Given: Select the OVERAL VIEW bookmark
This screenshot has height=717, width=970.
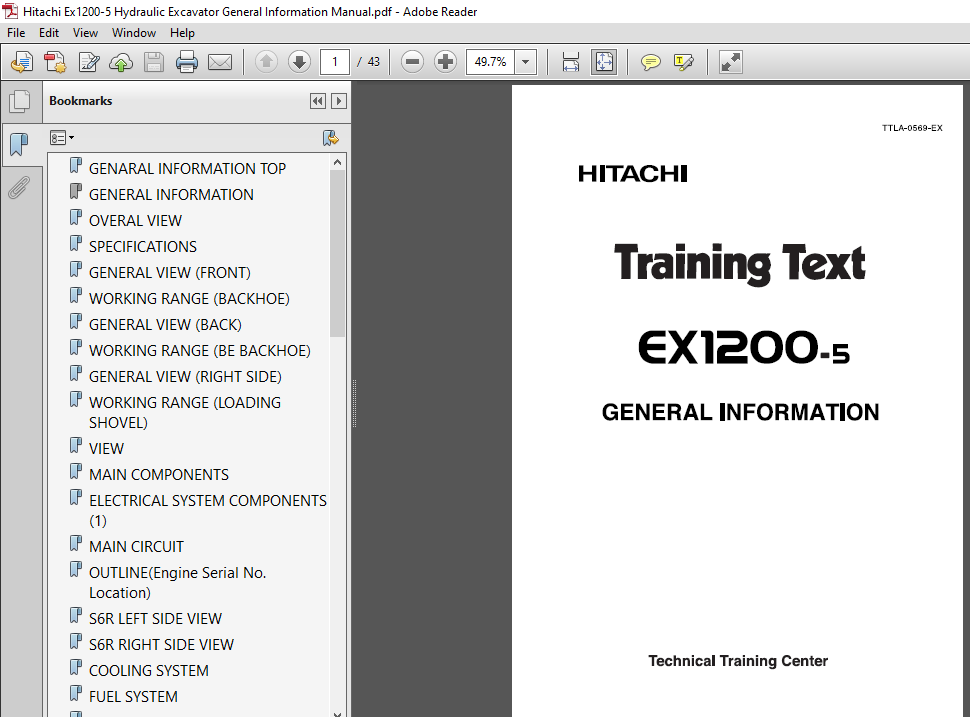Looking at the screenshot, I should point(135,220).
